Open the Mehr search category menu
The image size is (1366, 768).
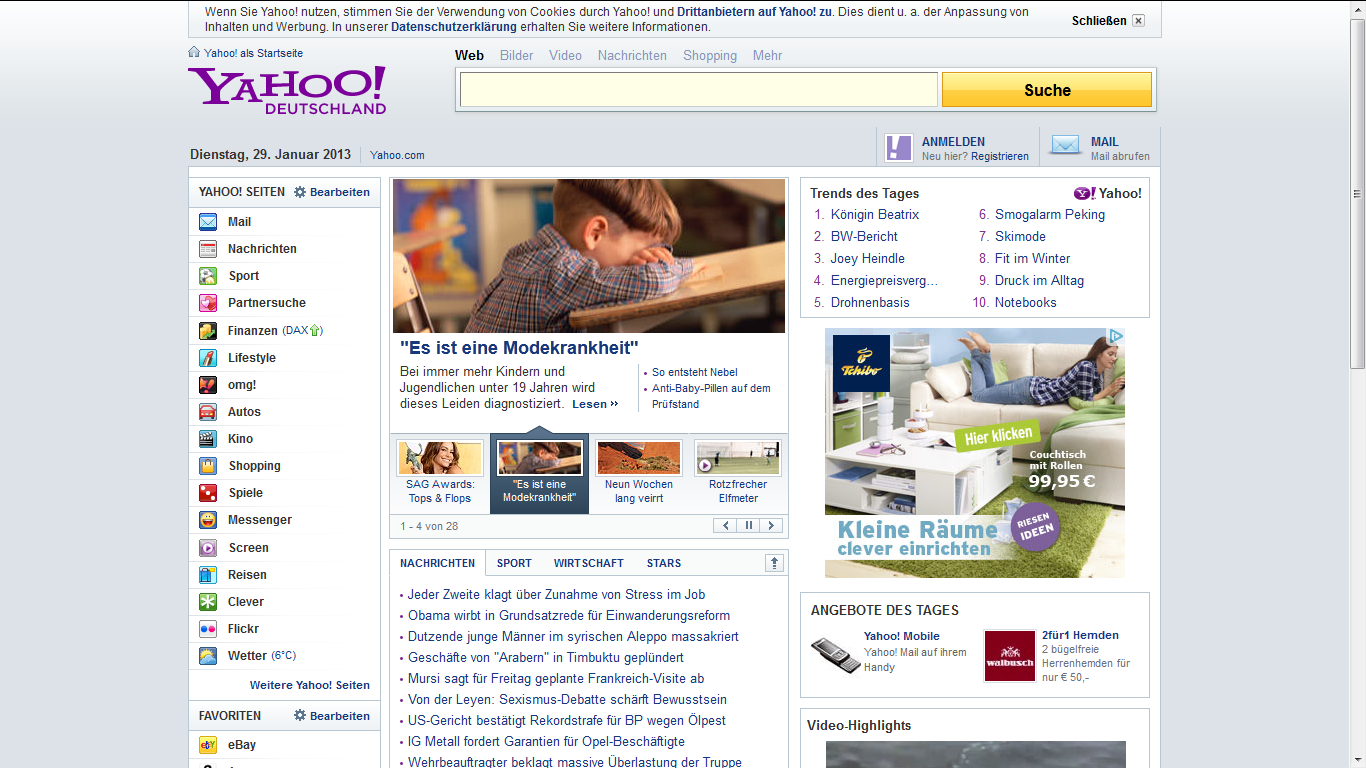(x=767, y=56)
